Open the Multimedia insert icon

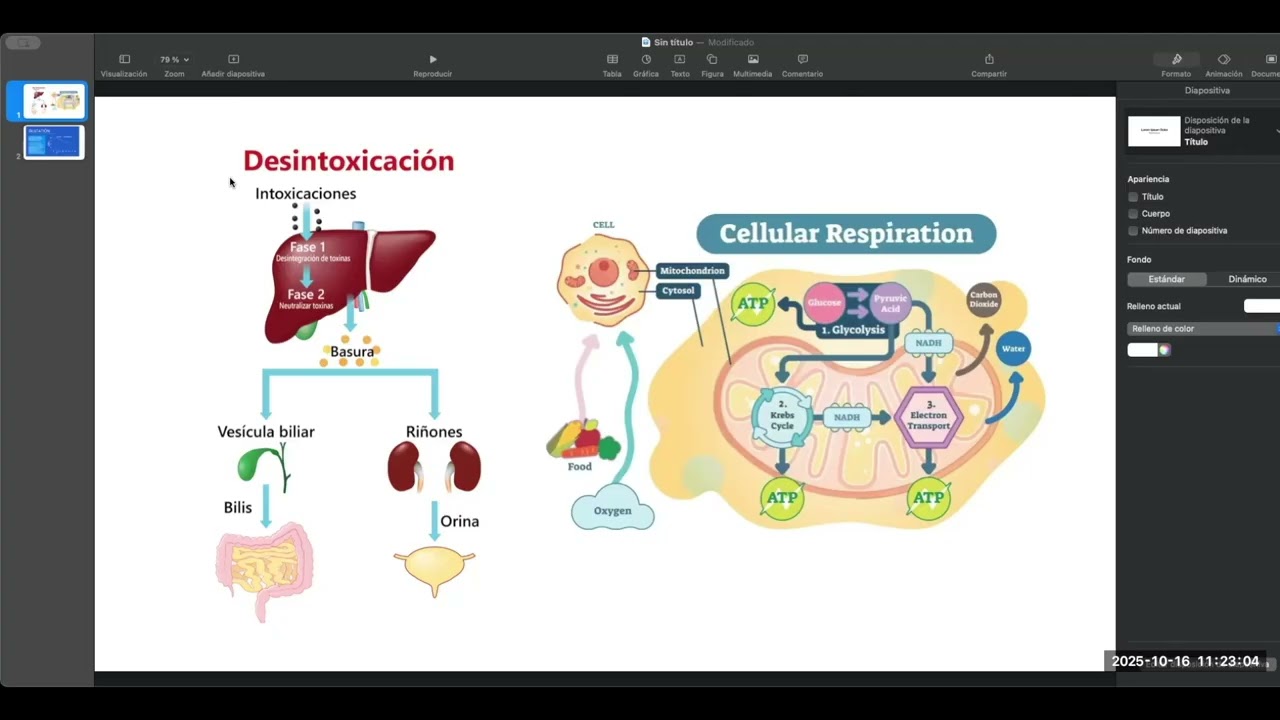click(753, 60)
